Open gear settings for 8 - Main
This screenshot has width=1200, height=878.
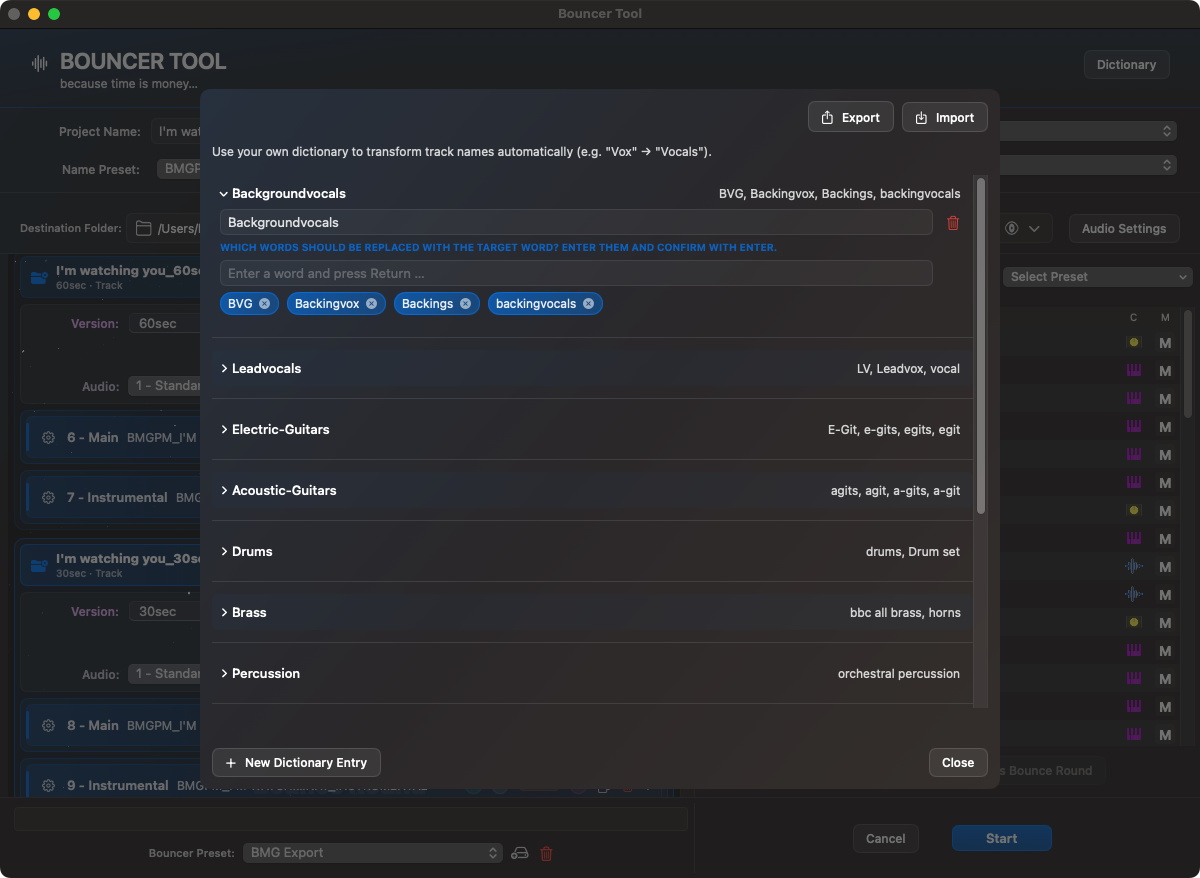point(48,726)
